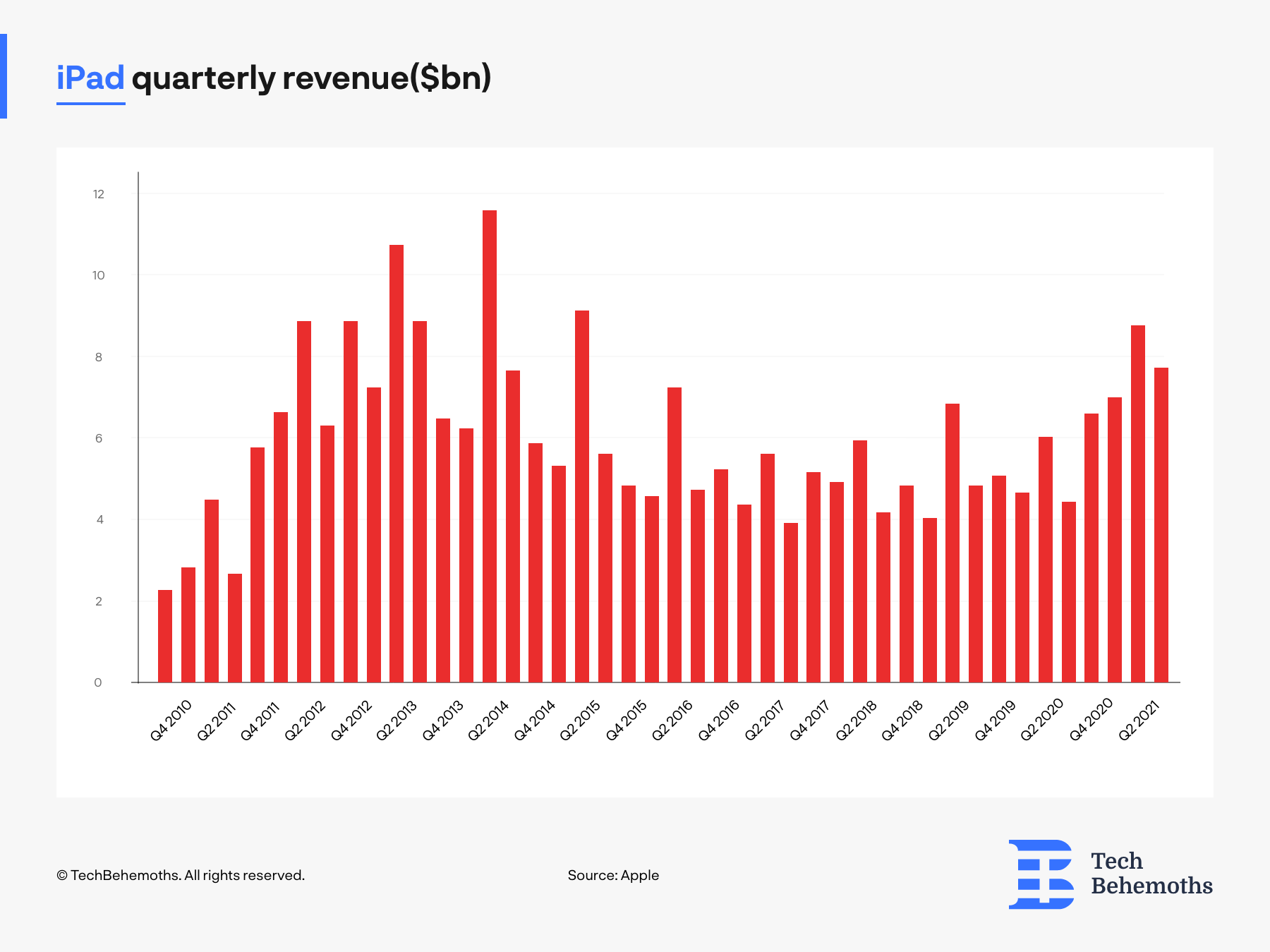Screen dimensions: 1270x952
Task: Click the Q4 2010 x-axis label
Action: click(170, 721)
